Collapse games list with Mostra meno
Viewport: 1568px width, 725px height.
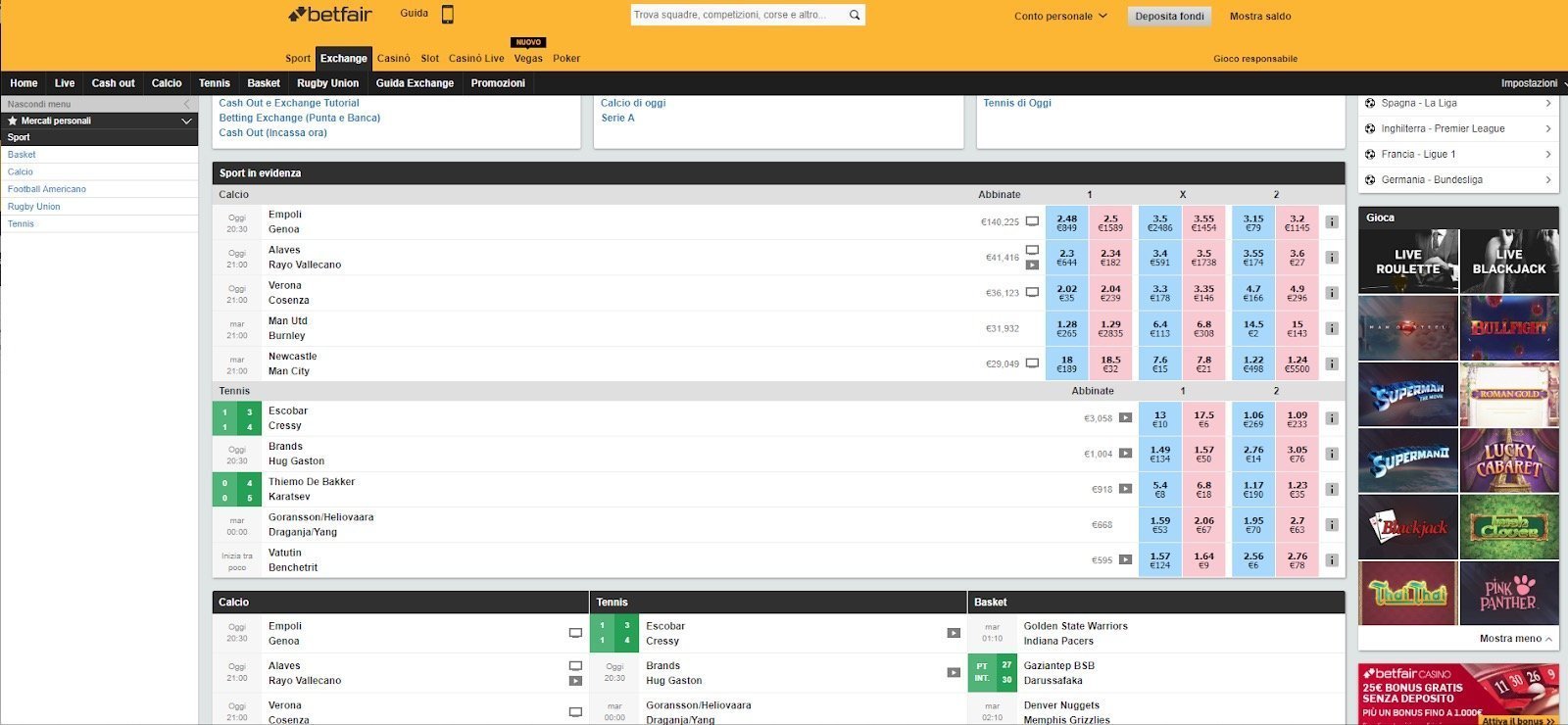[1515, 639]
